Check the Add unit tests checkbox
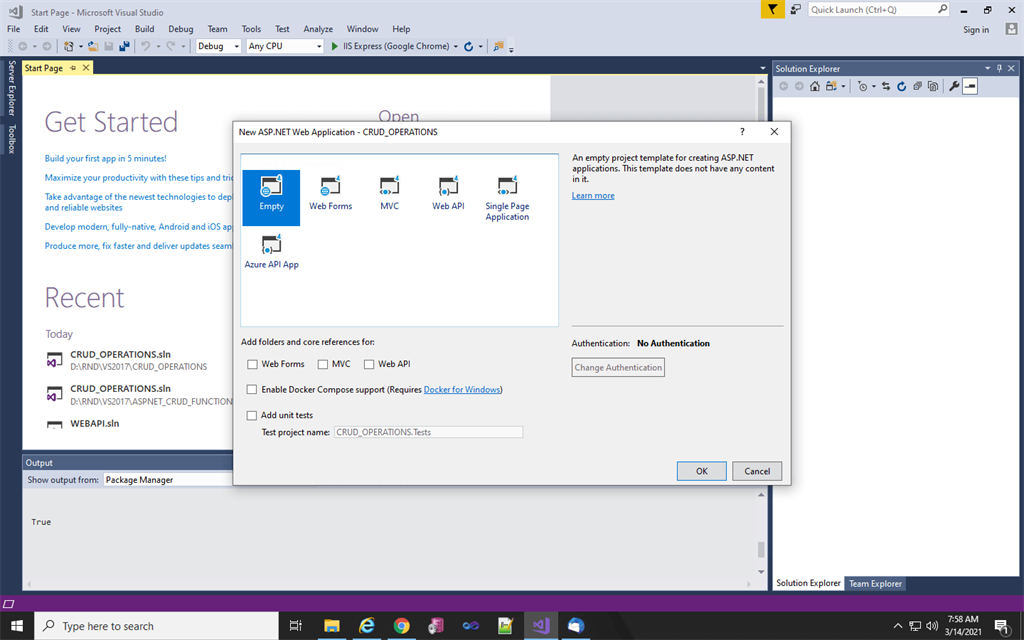This screenshot has width=1024, height=640. (x=251, y=415)
